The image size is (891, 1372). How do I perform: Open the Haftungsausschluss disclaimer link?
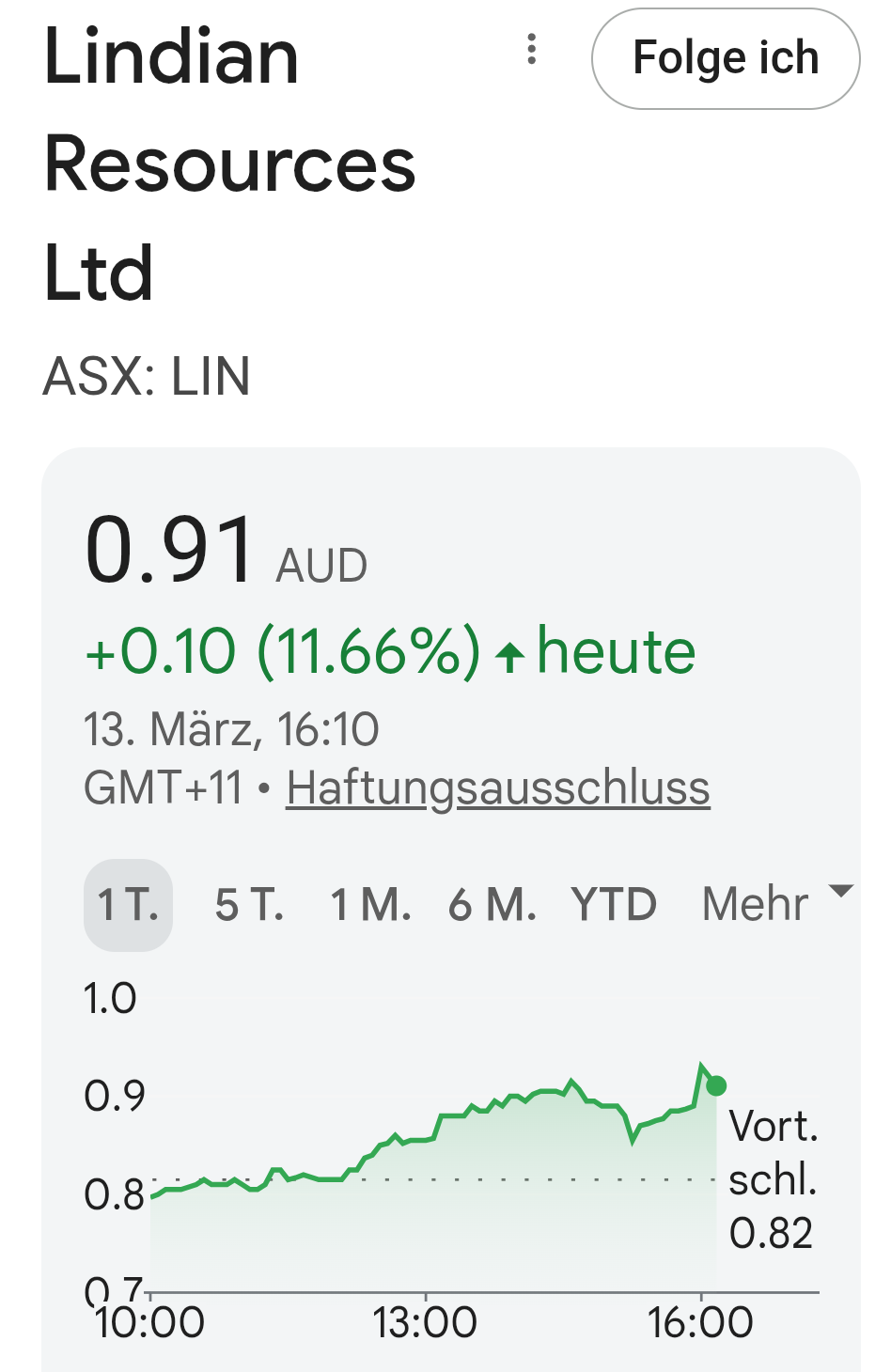click(x=498, y=787)
